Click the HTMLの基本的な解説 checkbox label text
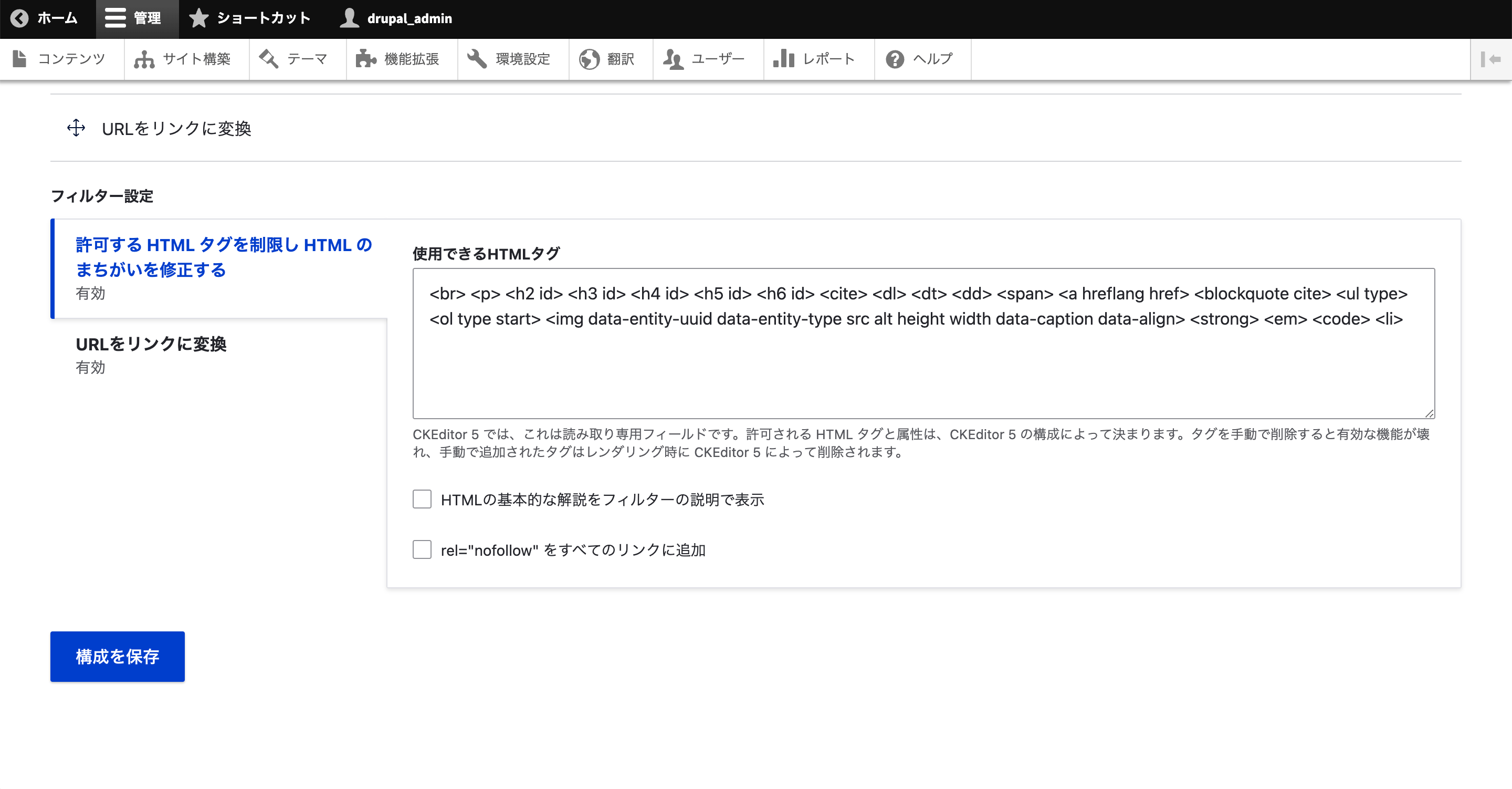1512x789 pixels. pos(602,500)
